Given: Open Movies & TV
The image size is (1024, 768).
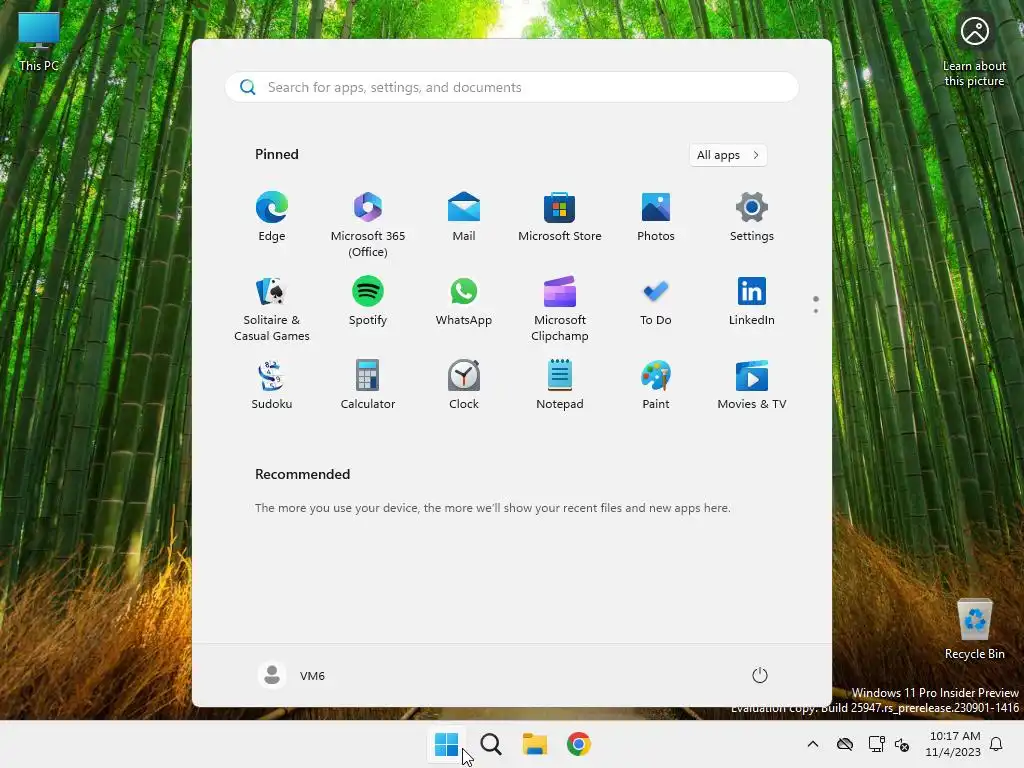Looking at the screenshot, I should point(752,385).
